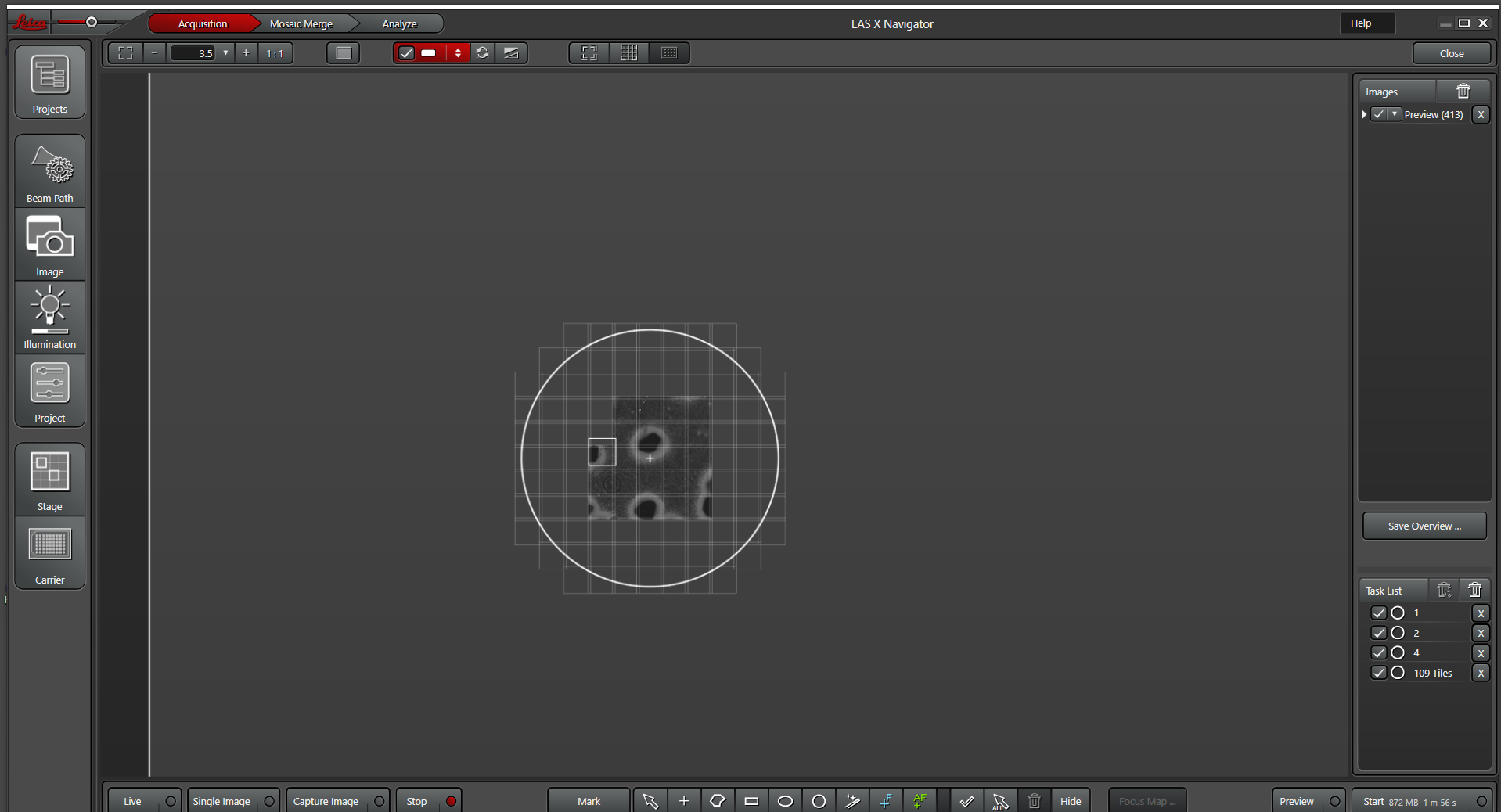Switch to the Analyze tab
This screenshot has width=1501, height=812.
(x=399, y=24)
